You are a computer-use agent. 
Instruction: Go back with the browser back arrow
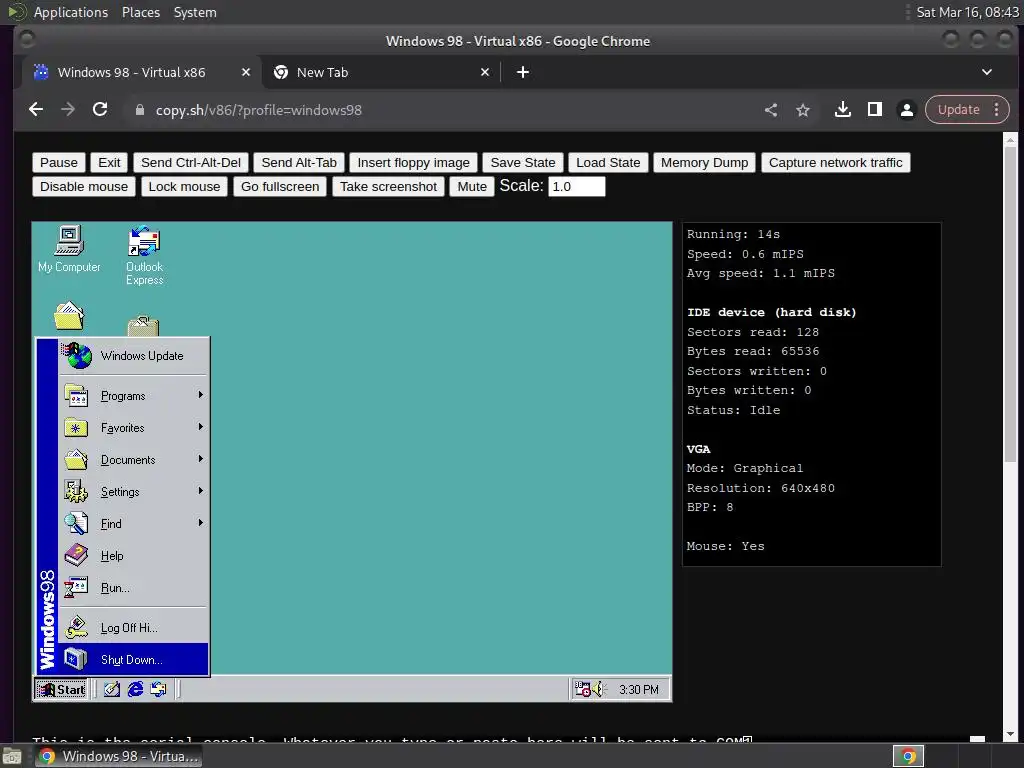pyautogui.click(x=36, y=110)
